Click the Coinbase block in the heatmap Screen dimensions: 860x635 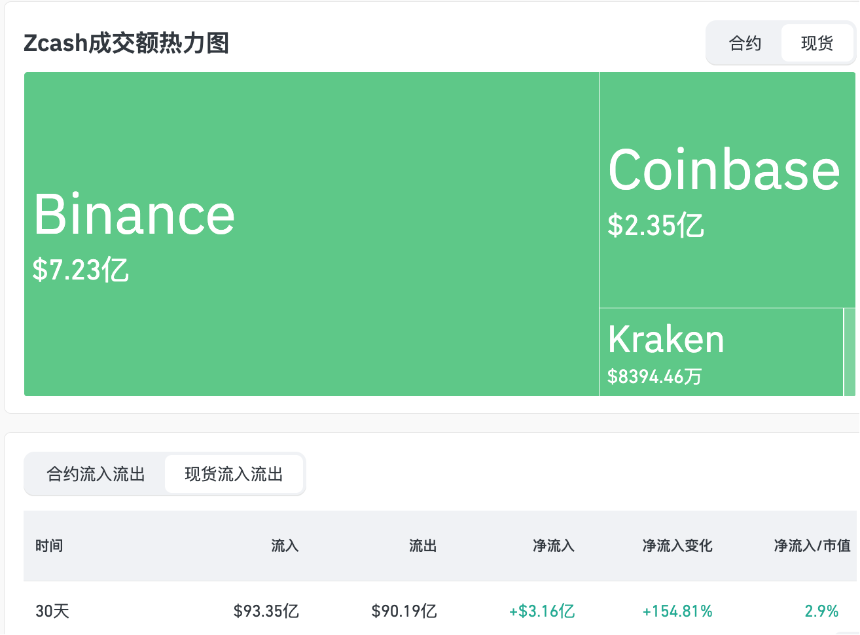pyautogui.click(x=725, y=190)
